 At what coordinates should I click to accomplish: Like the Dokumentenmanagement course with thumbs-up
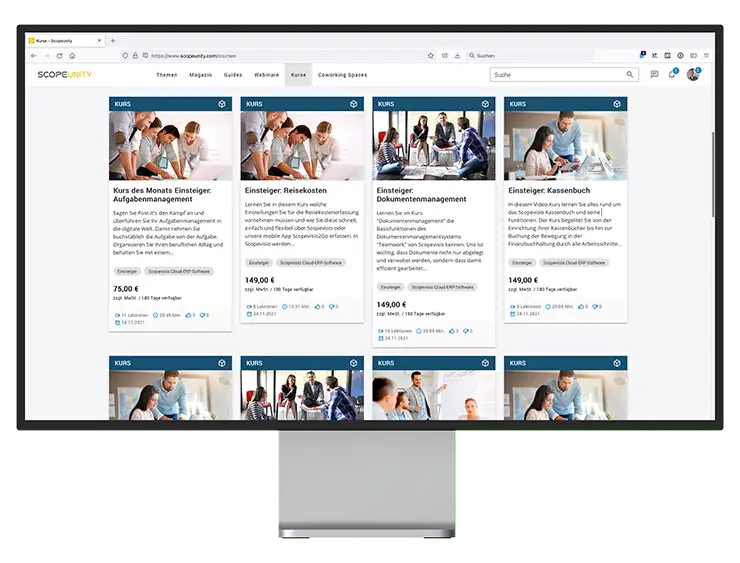pyautogui.click(x=452, y=331)
